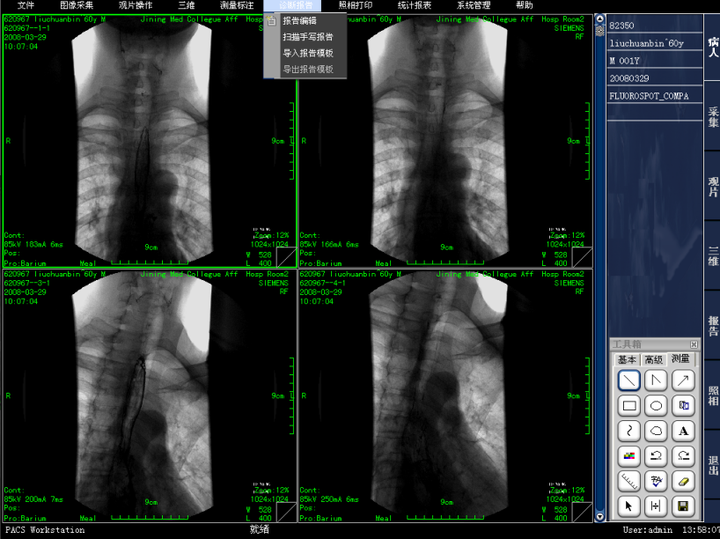Image resolution: width=720 pixels, height=539 pixels.
Task: Select the ruler calibration tool
Action: point(629,481)
